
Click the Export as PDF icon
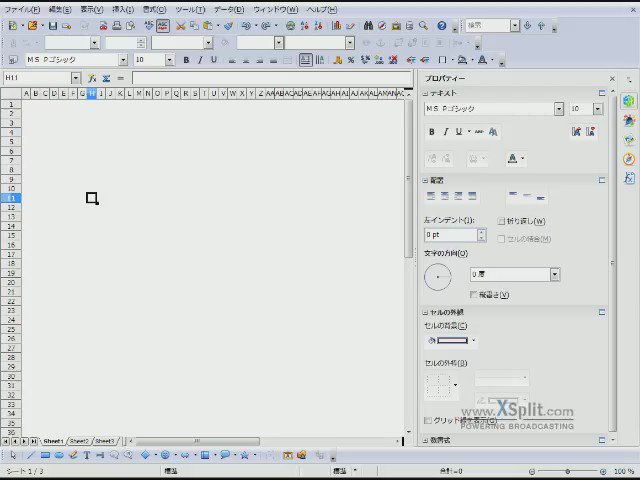103,26
